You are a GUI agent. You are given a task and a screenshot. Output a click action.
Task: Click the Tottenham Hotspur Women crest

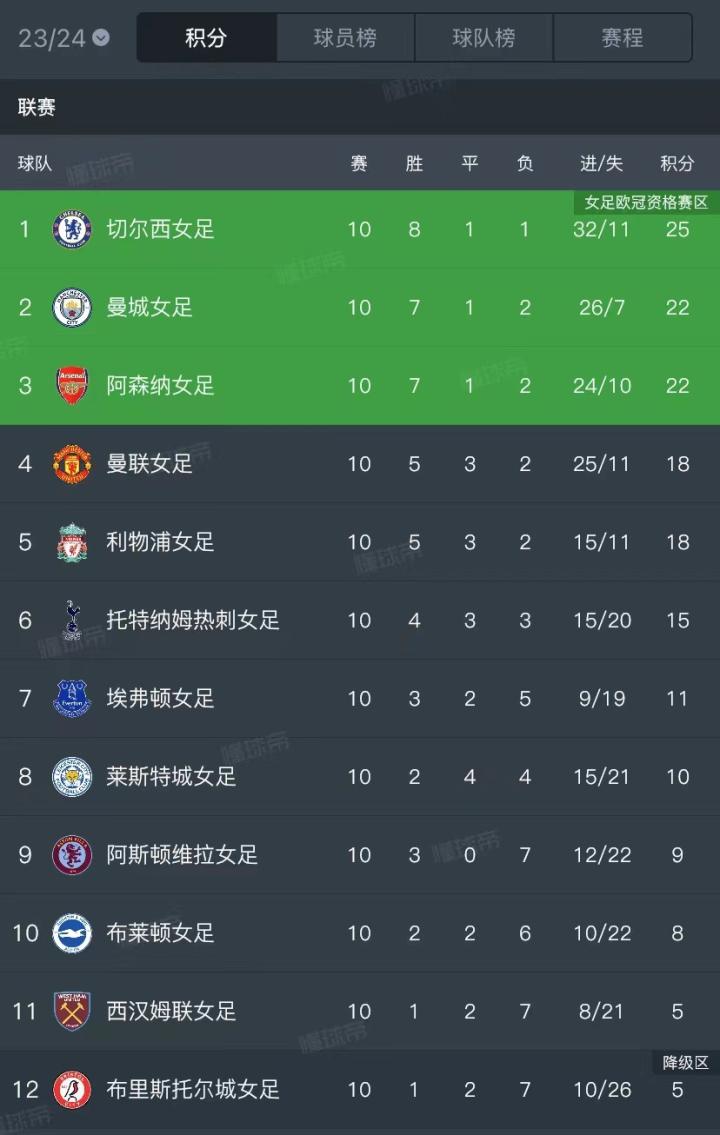click(72, 620)
